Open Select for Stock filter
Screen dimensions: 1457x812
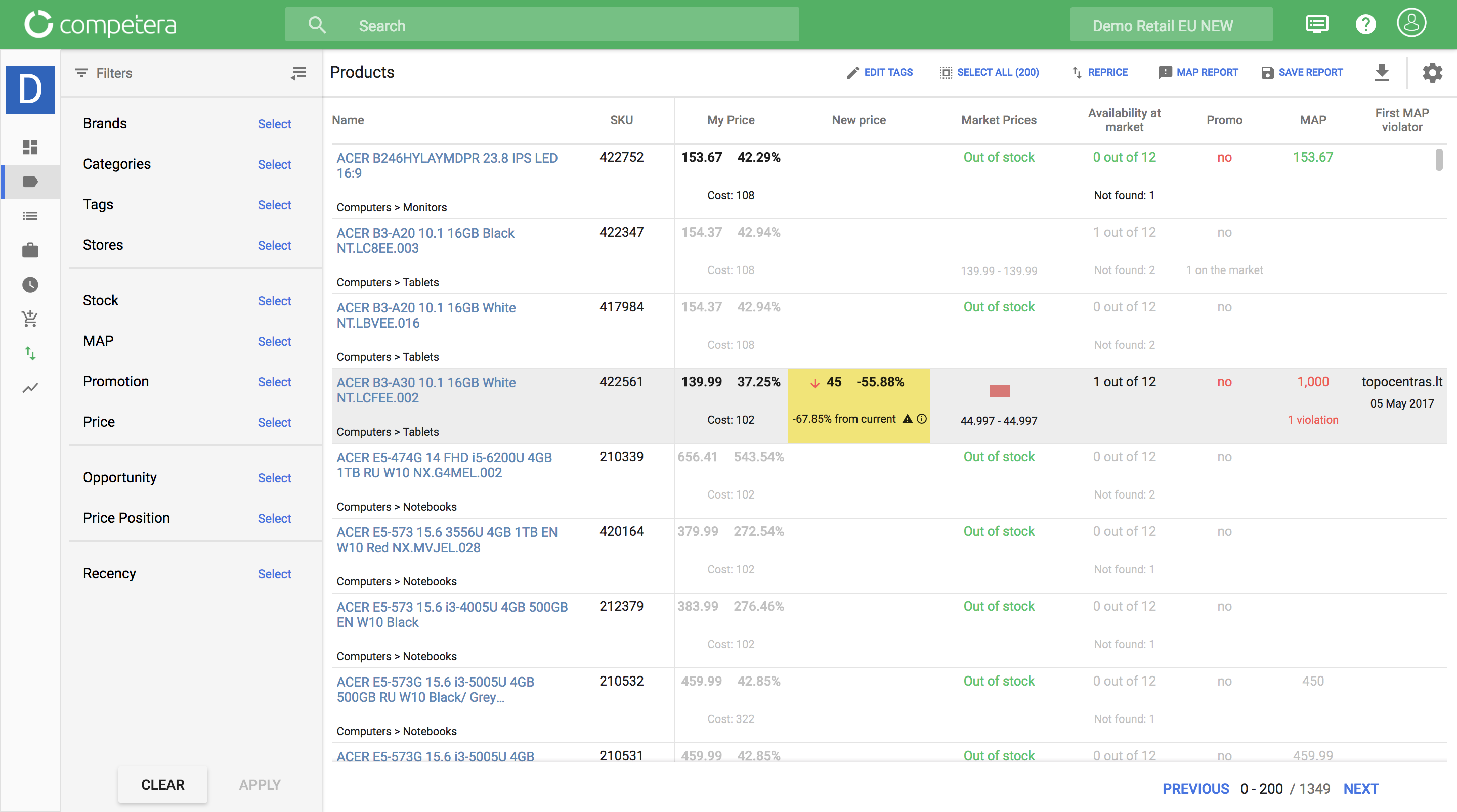pyautogui.click(x=274, y=301)
